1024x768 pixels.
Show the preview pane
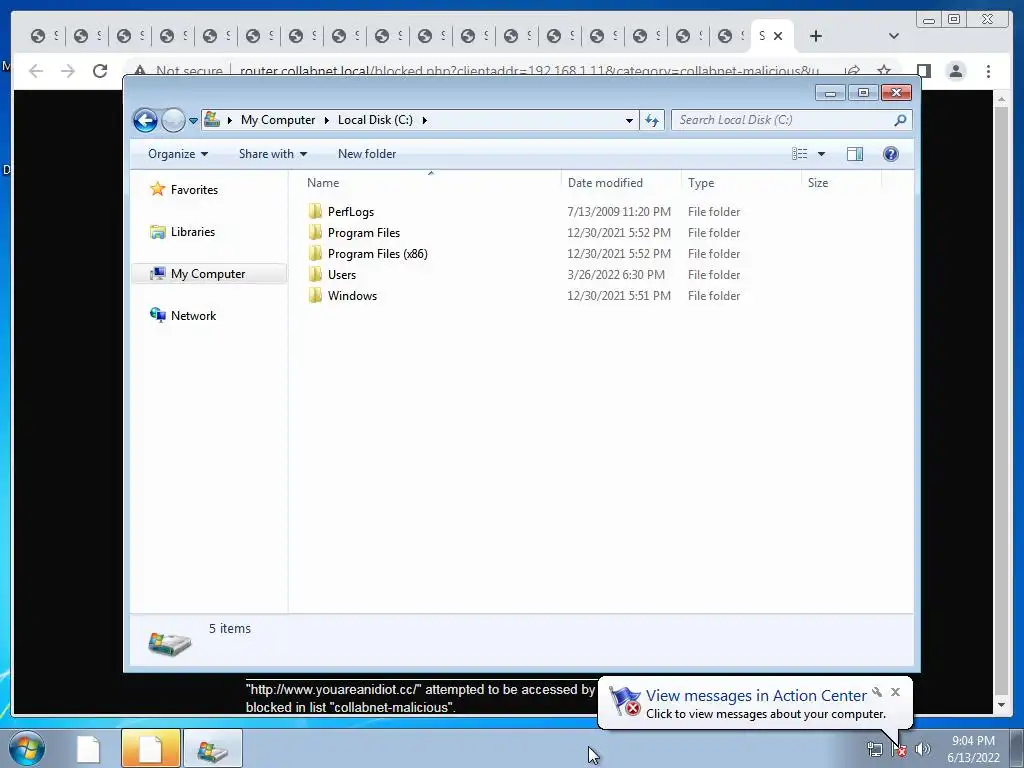coord(854,154)
